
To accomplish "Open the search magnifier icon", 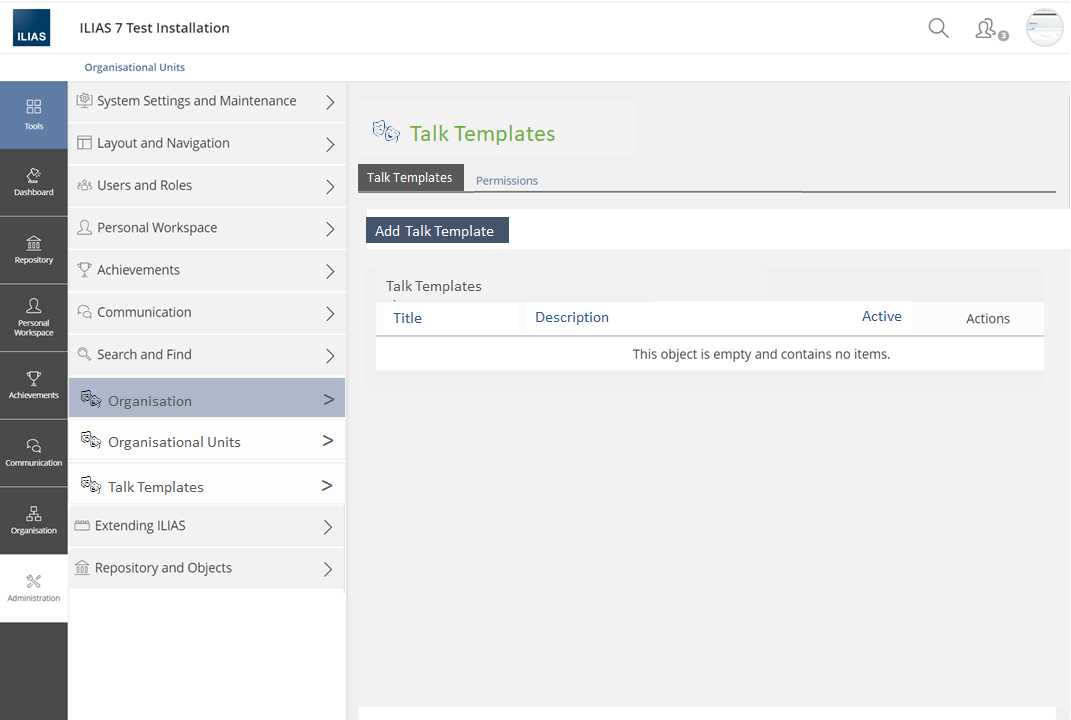I will (x=938, y=28).
